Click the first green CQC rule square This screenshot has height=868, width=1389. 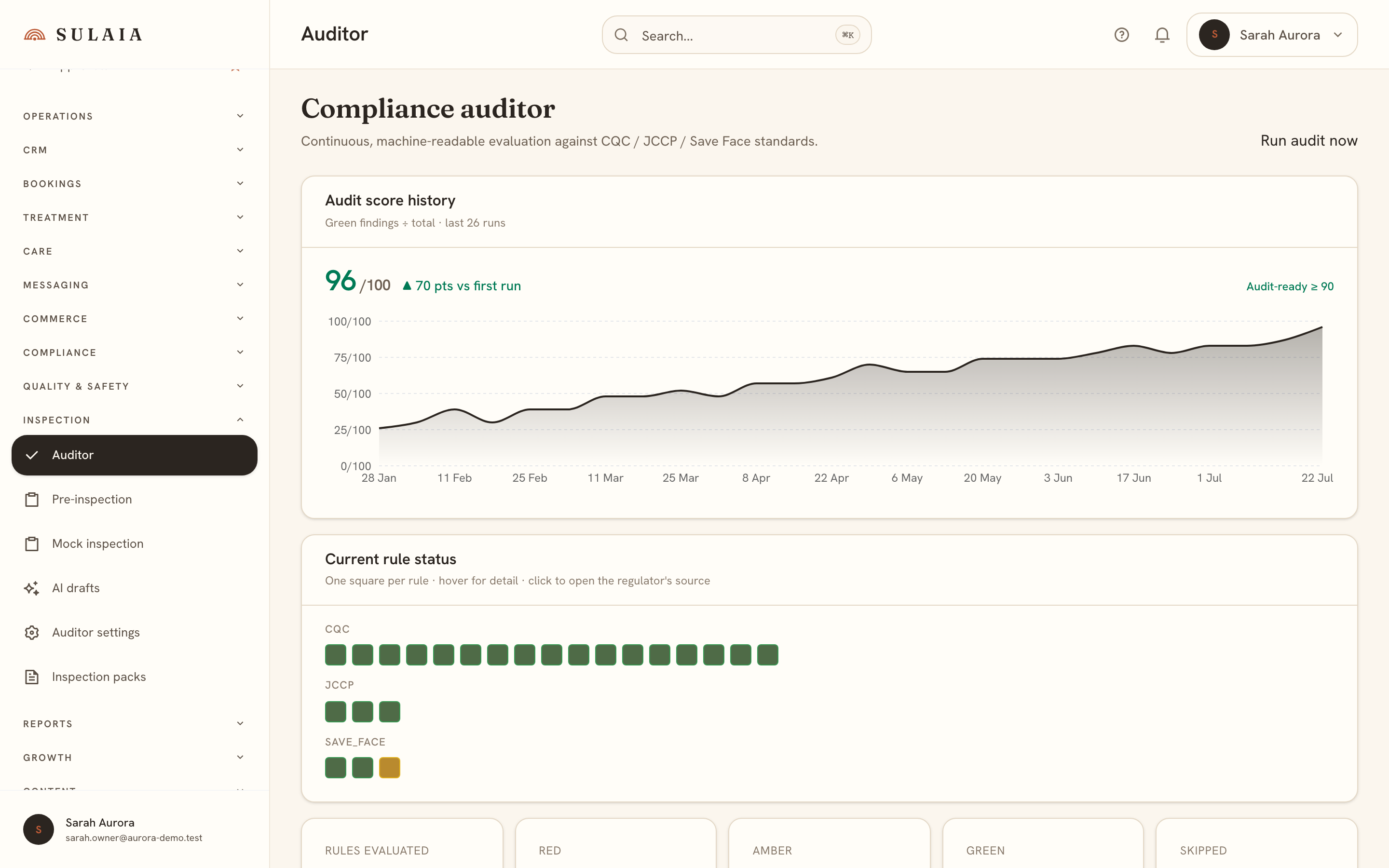coord(336,655)
